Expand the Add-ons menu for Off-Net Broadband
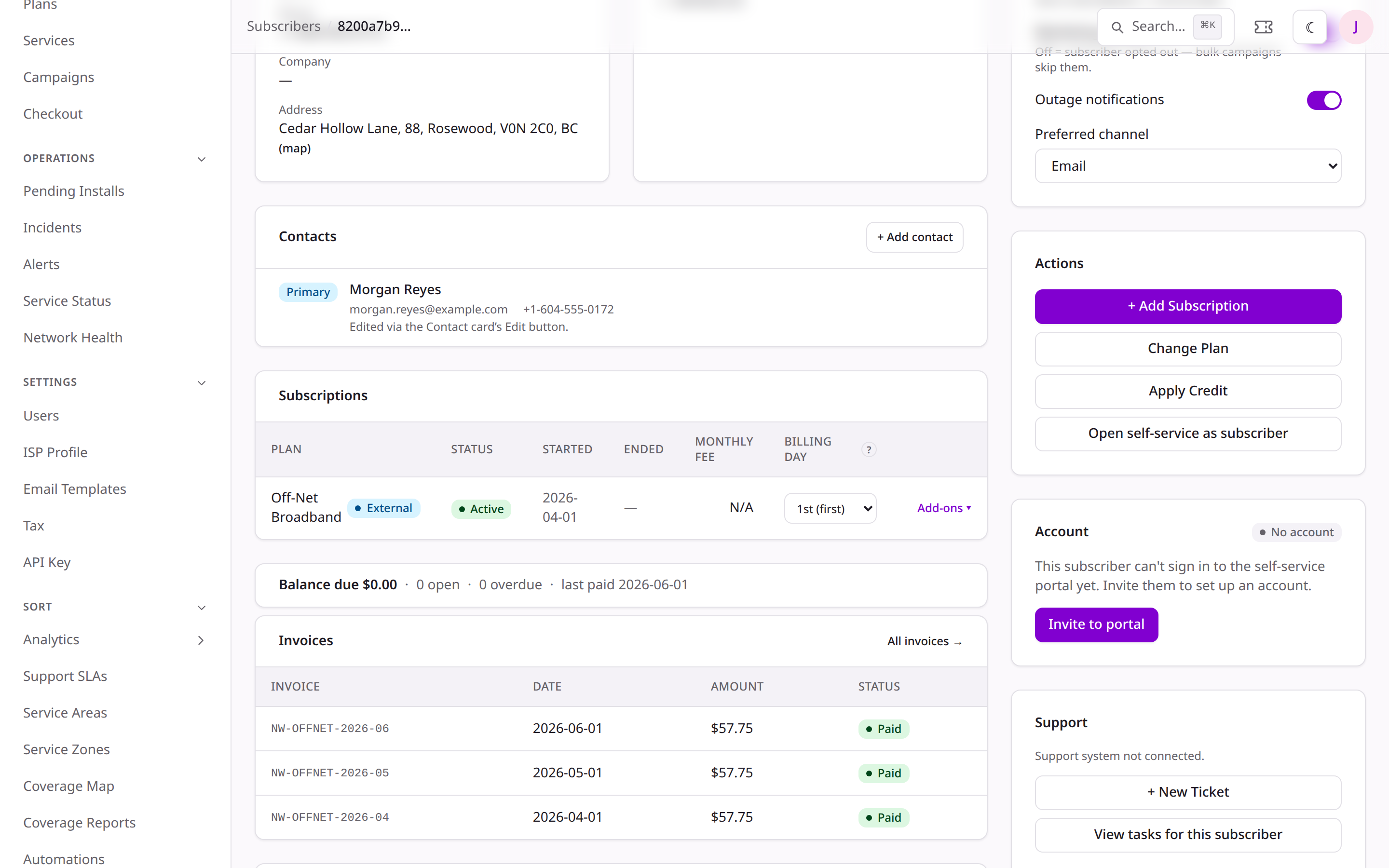1389x868 pixels. [943, 508]
